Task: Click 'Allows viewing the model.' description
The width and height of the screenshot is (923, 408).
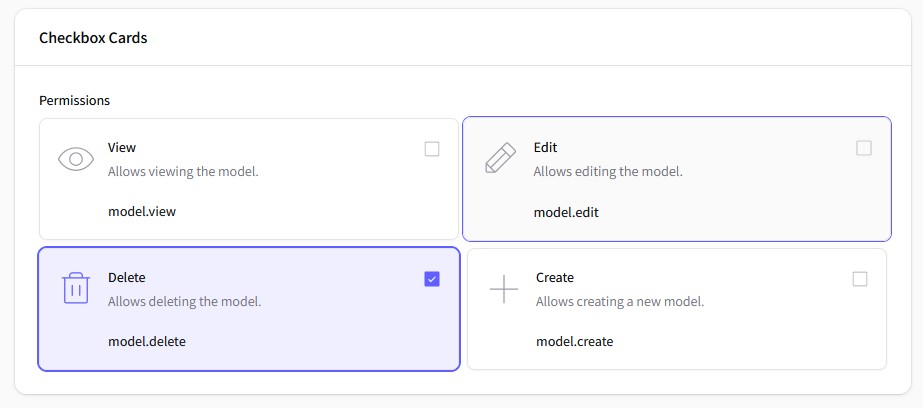Action: click(183, 173)
